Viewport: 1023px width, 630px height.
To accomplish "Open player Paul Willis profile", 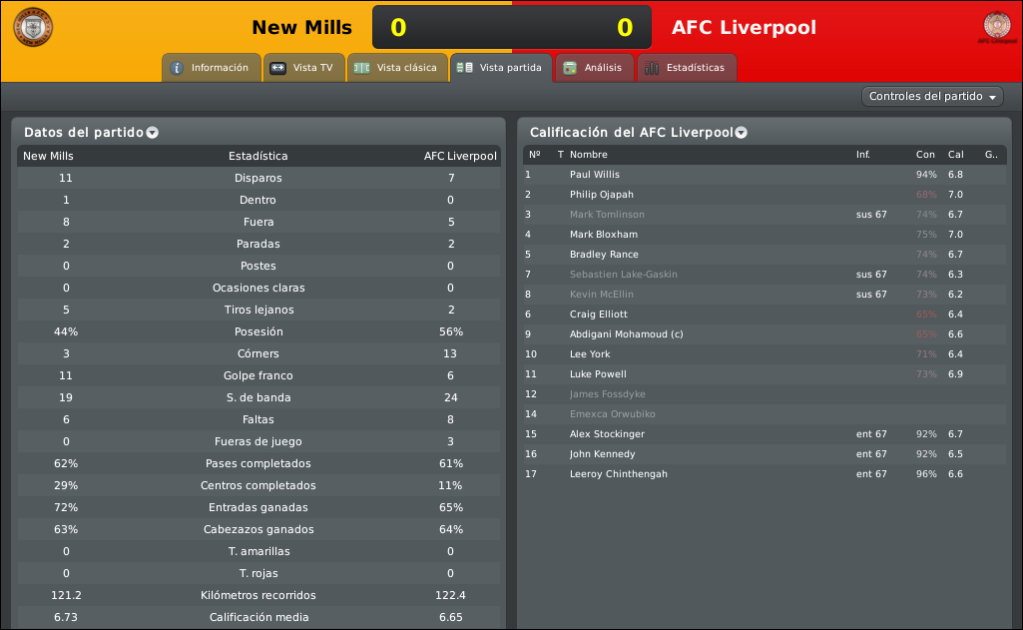I will click(x=594, y=175).
